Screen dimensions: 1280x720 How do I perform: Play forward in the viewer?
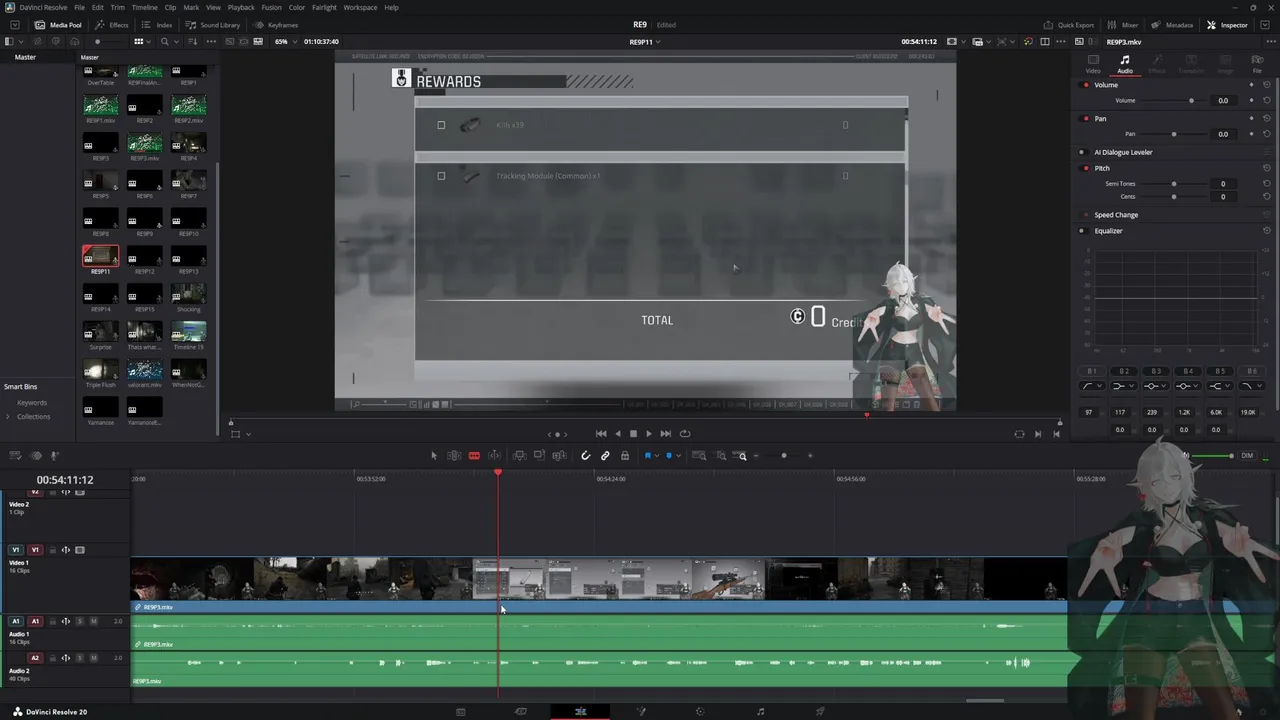(648, 434)
